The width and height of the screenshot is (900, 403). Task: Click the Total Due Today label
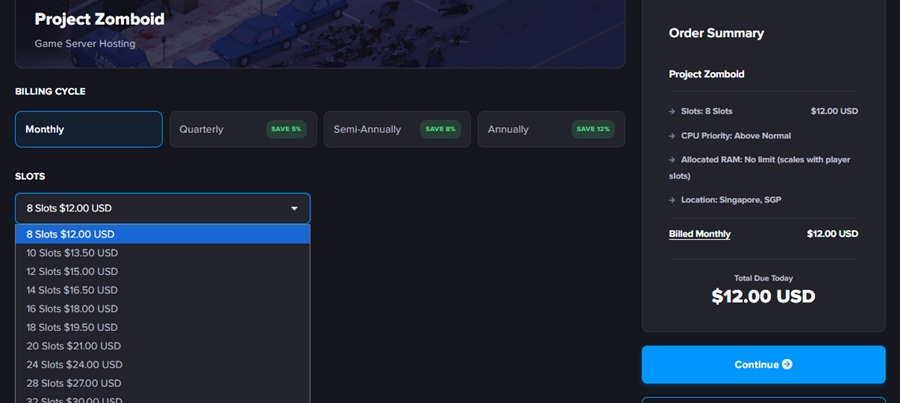tap(763, 278)
